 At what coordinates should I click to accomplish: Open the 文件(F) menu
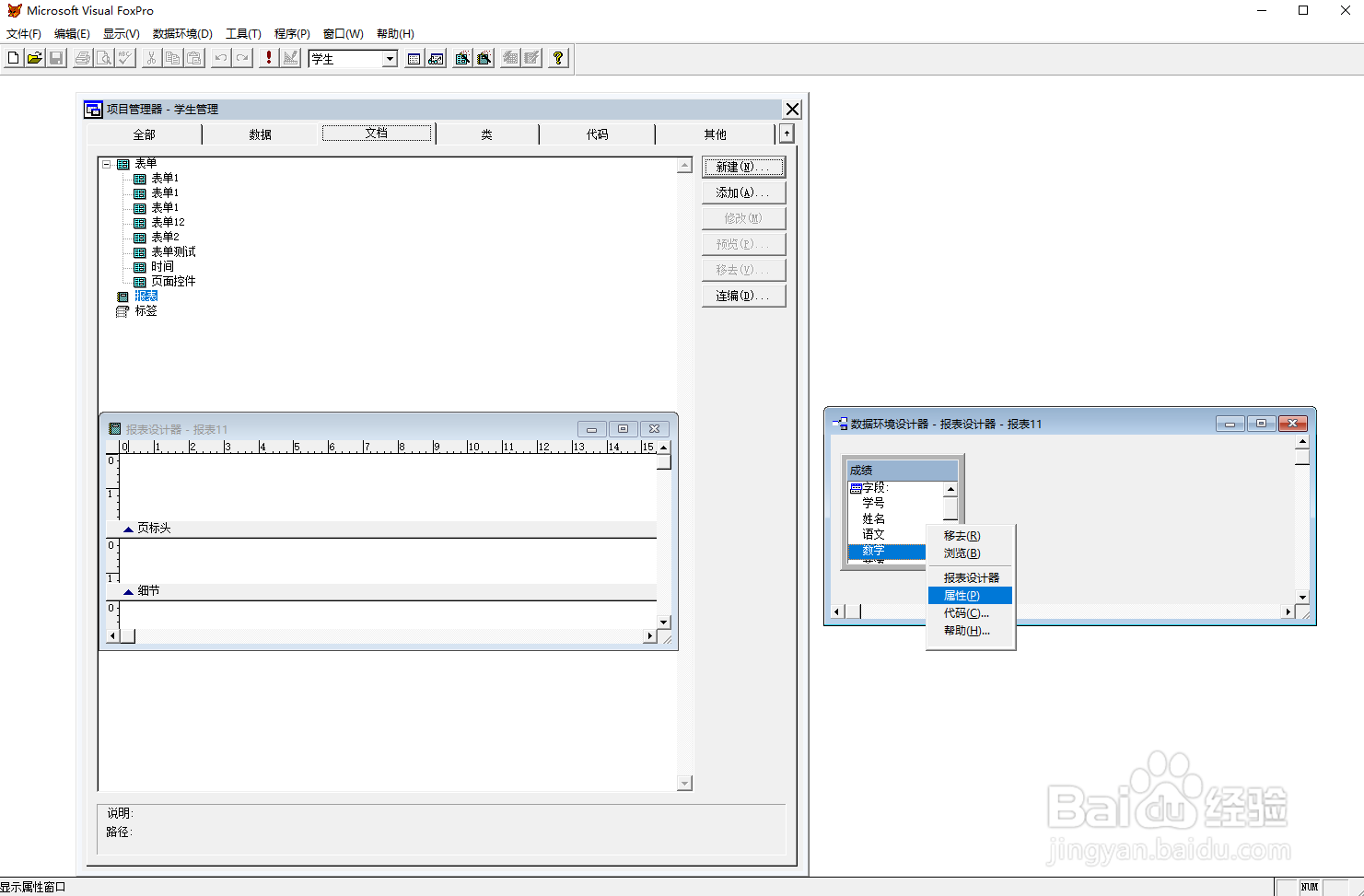click(x=24, y=33)
